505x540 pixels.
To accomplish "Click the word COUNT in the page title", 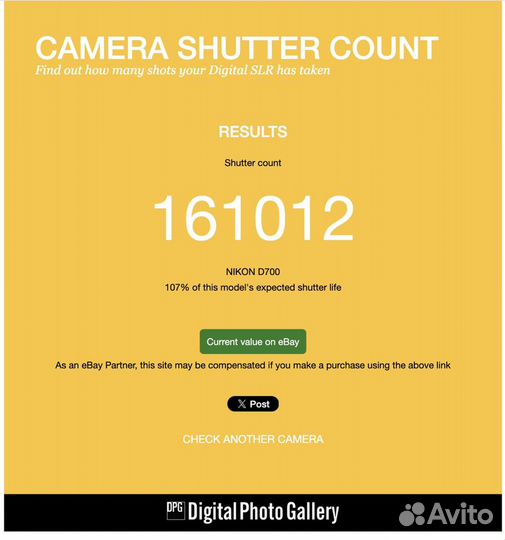I will (x=384, y=48).
